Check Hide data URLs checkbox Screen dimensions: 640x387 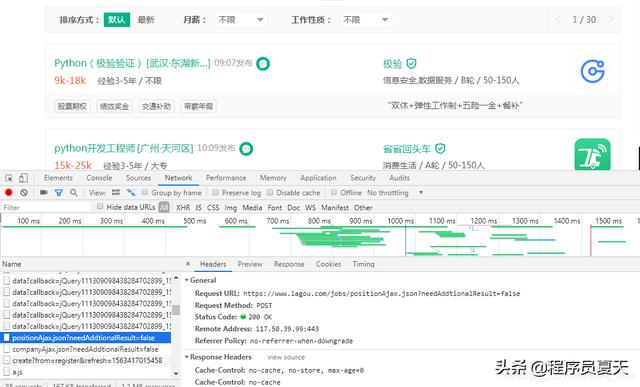(100, 207)
